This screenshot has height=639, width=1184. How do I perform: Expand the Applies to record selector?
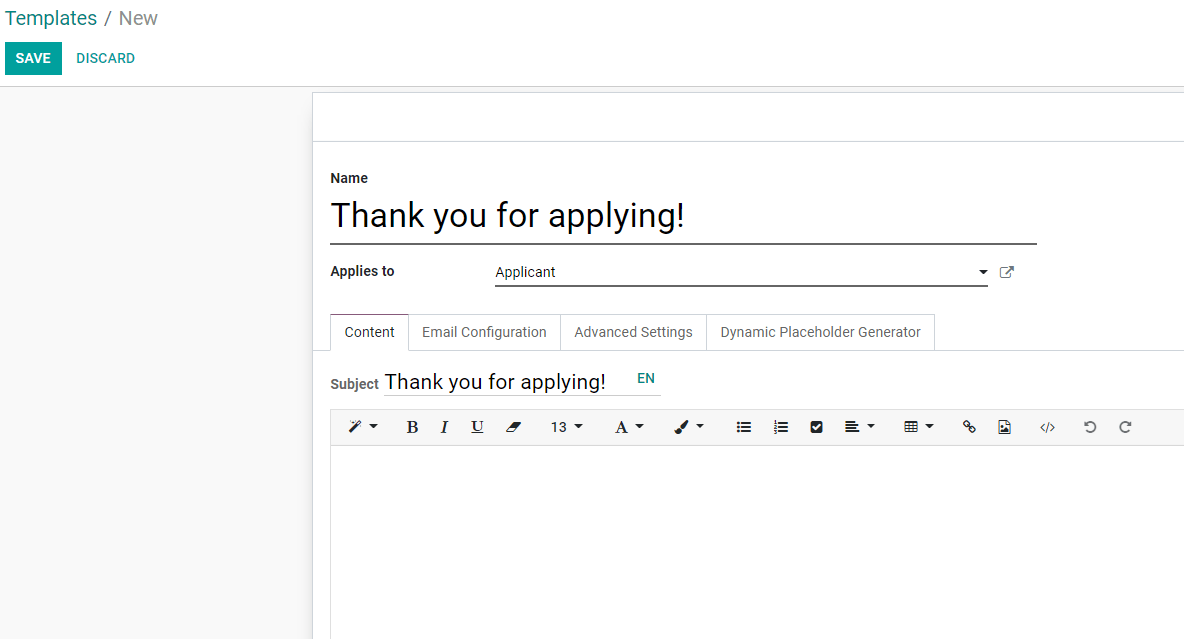[983, 272]
